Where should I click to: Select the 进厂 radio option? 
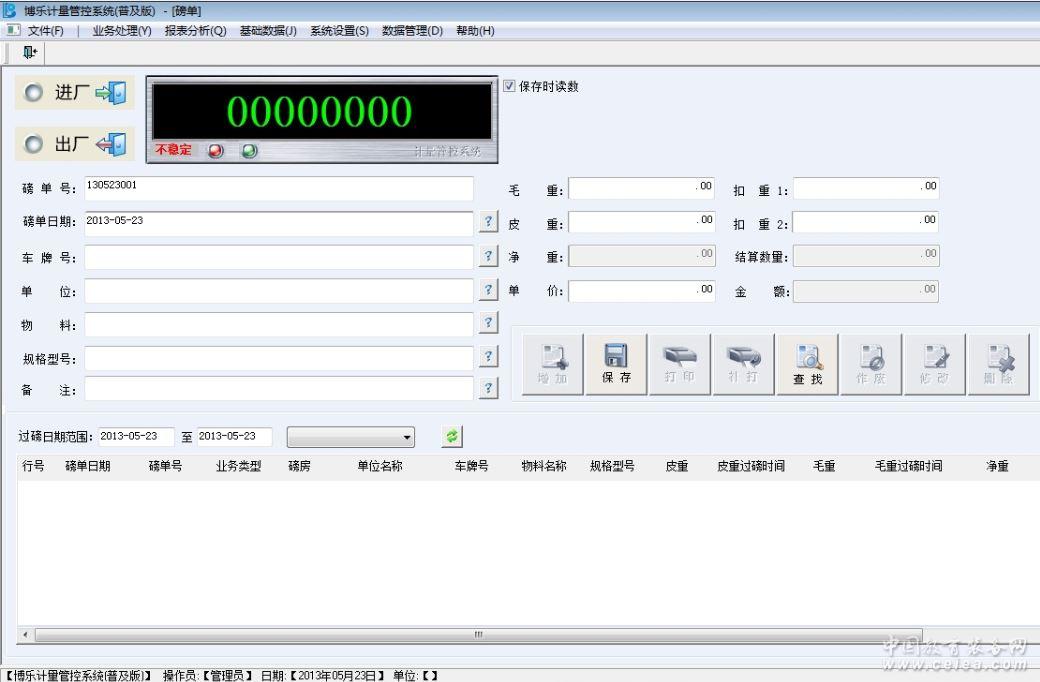pyautogui.click(x=34, y=93)
